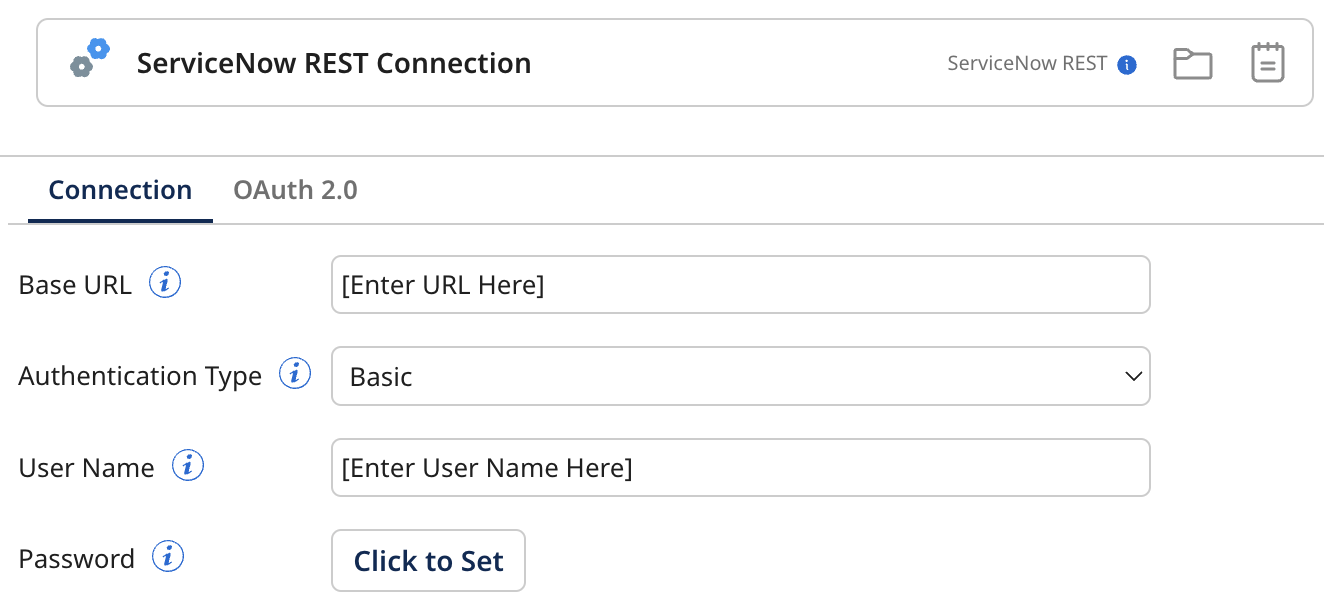Click the info icon next to ServiceNow REST label
1324x608 pixels.
click(1127, 64)
